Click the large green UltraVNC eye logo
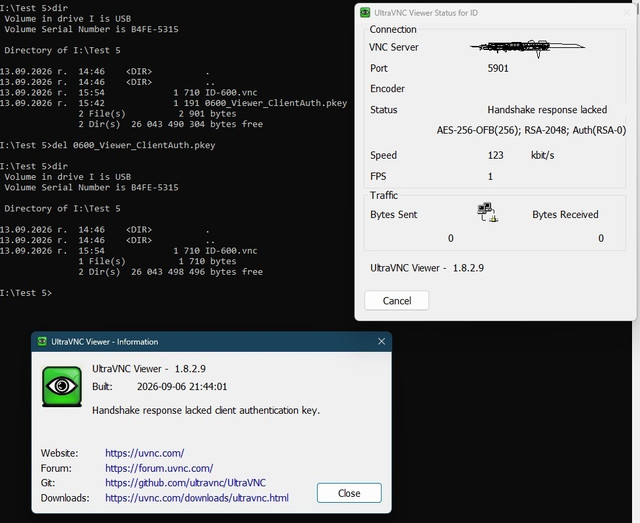 [x=62, y=386]
